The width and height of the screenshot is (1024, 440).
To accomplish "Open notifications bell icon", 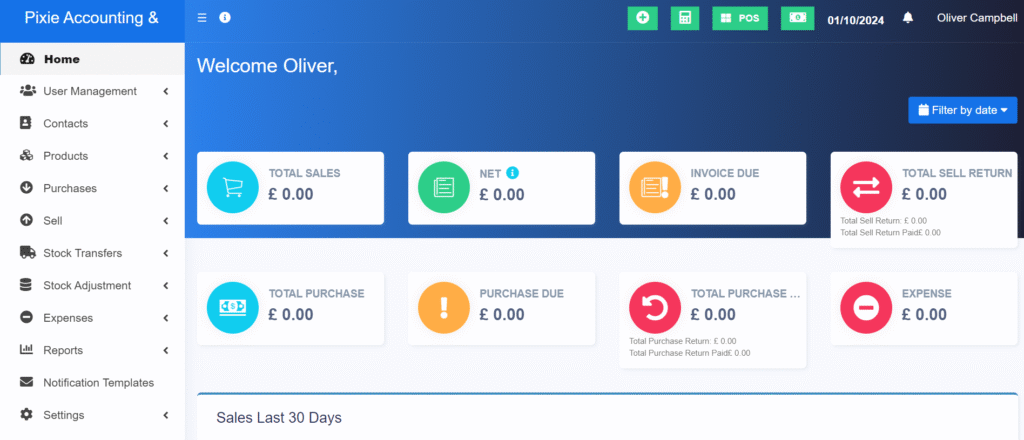I will 908,18.
